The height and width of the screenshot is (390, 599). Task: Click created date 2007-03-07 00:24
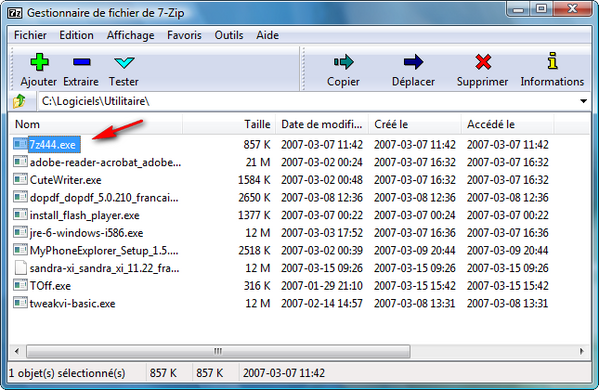[x=414, y=215]
